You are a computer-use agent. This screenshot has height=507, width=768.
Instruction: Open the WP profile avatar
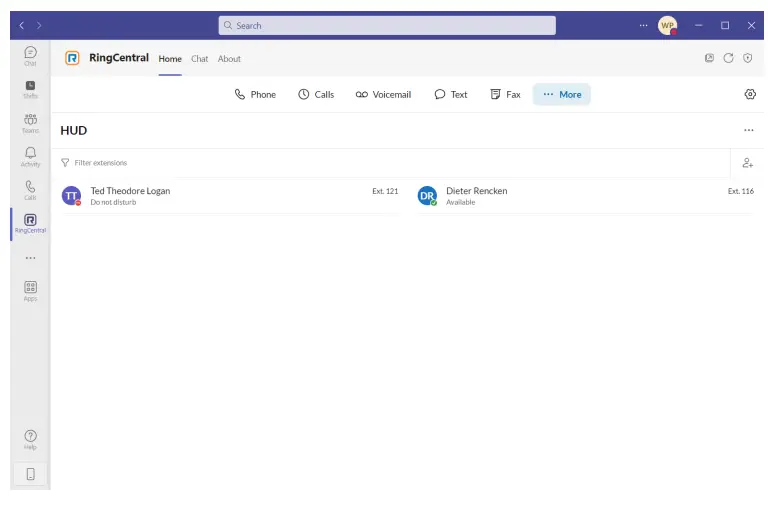pyautogui.click(x=668, y=25)
